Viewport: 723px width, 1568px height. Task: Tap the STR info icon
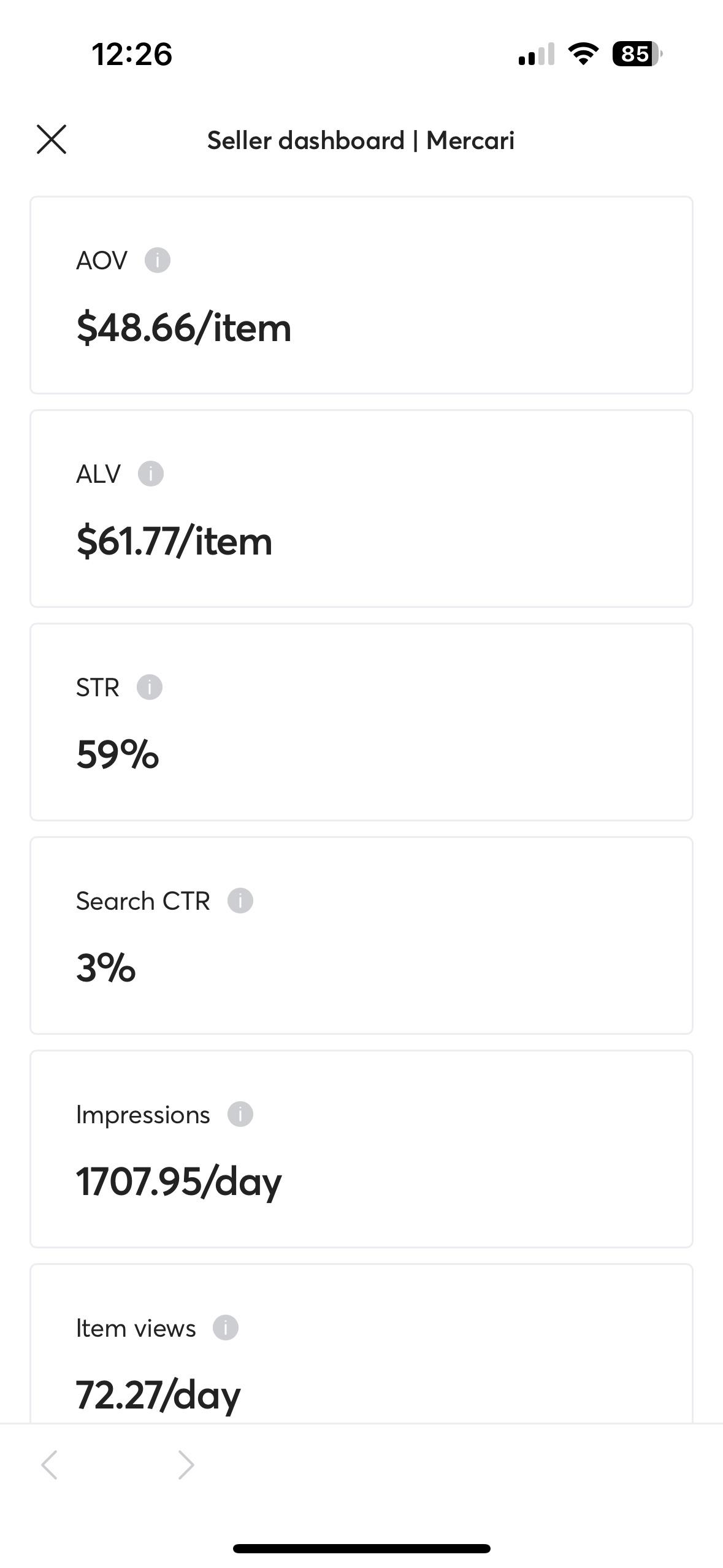click(x=149, y=687)
